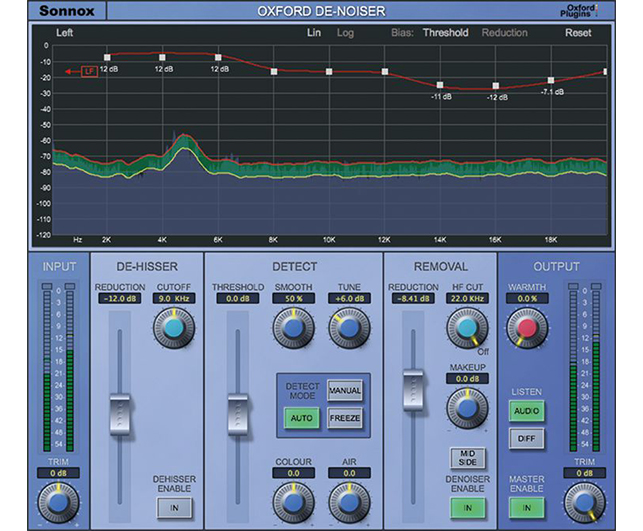This screenshot has width=643, height=531.
Task: Select the 14K node labeled -11 dB
Action: pos(440,85)
